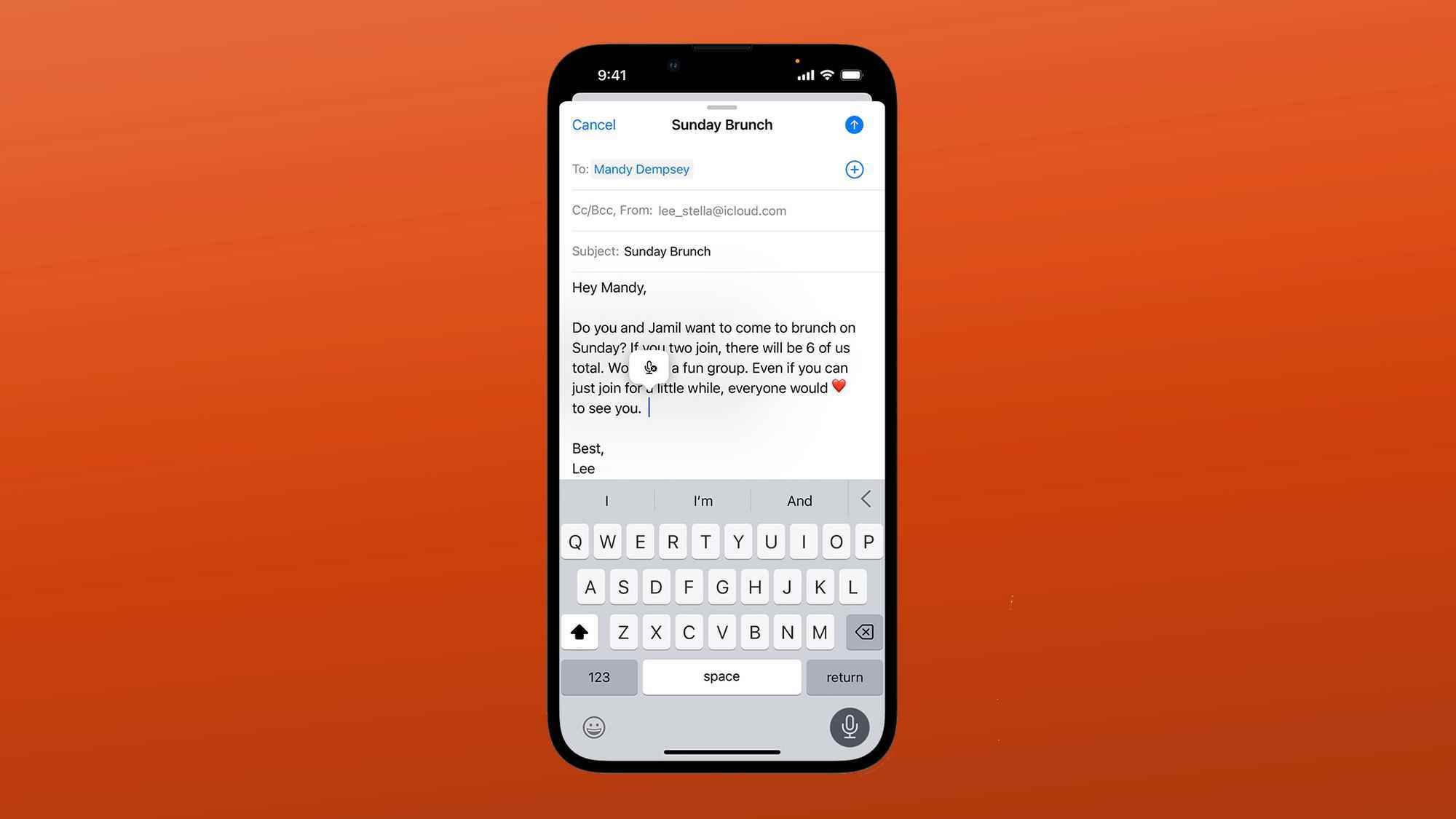Tap the shift/caps lock key
This screenshot has width=1456, height=819.
(x=580, y=632)
